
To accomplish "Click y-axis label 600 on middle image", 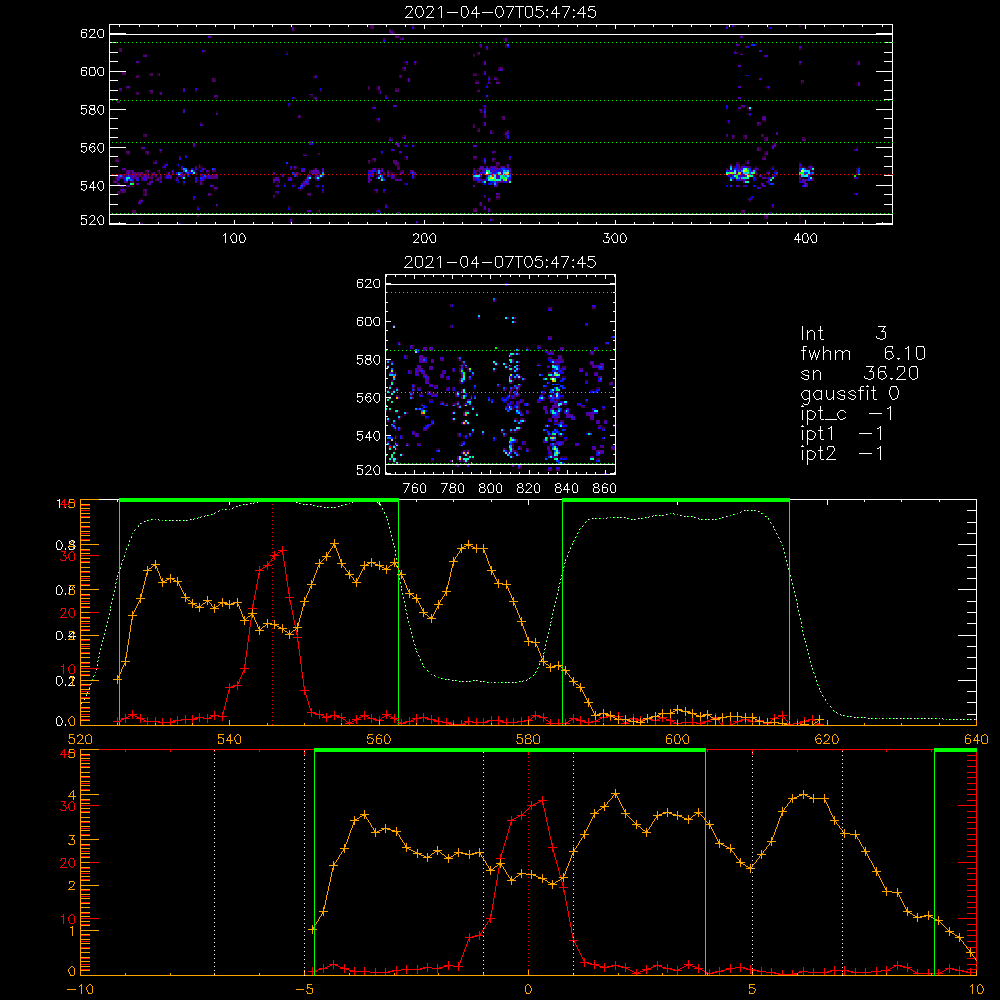I will (368, 322).
